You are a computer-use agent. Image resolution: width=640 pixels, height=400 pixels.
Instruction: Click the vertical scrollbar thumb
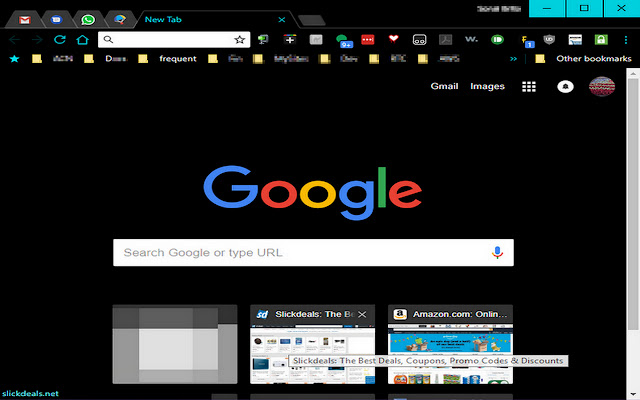633,204
